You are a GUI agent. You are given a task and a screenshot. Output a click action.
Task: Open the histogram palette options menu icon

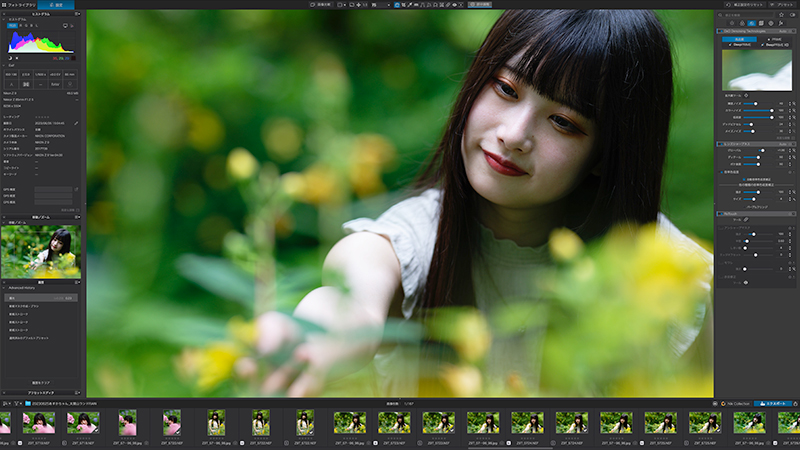(x=78, y=14)
